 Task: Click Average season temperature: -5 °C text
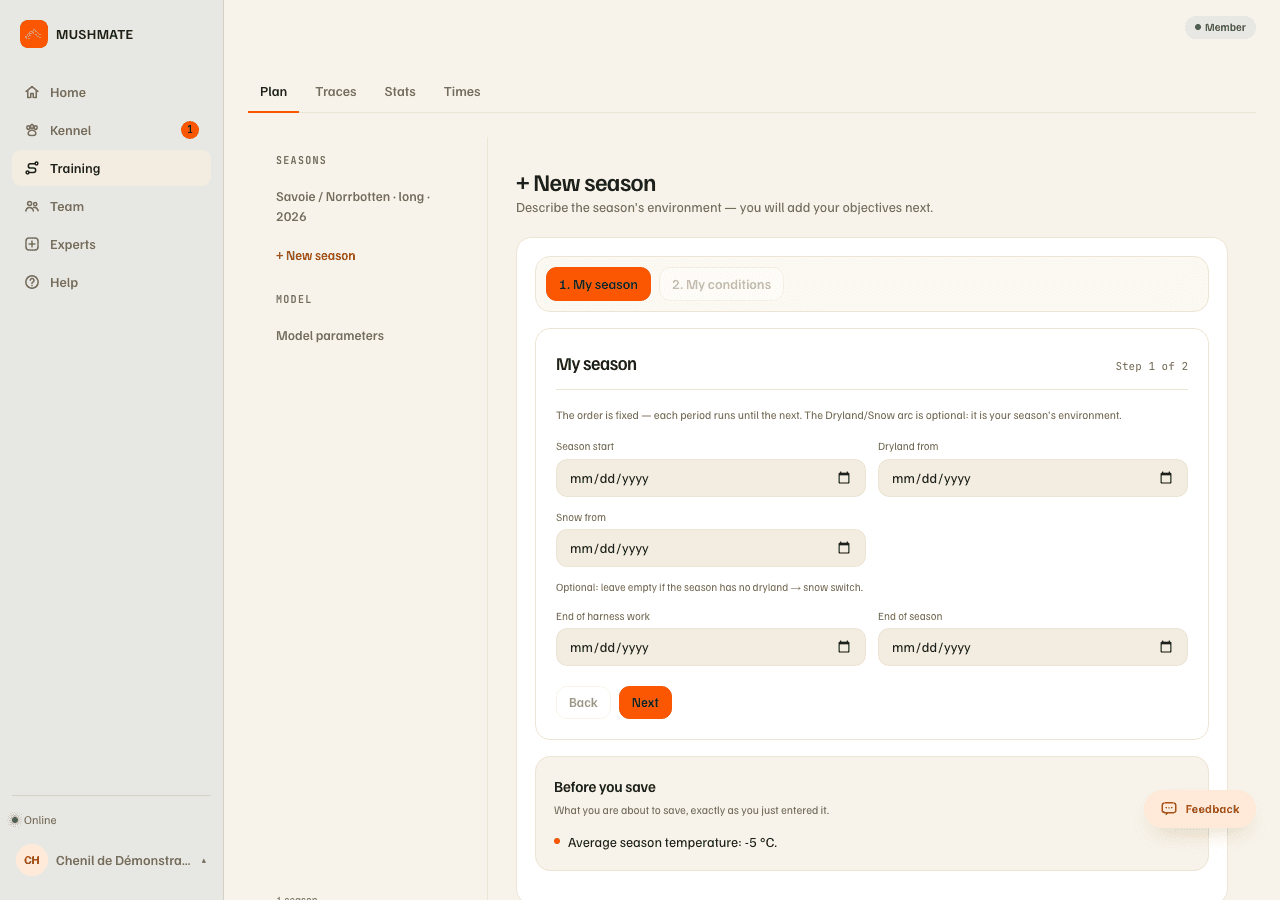coord(672,843)
